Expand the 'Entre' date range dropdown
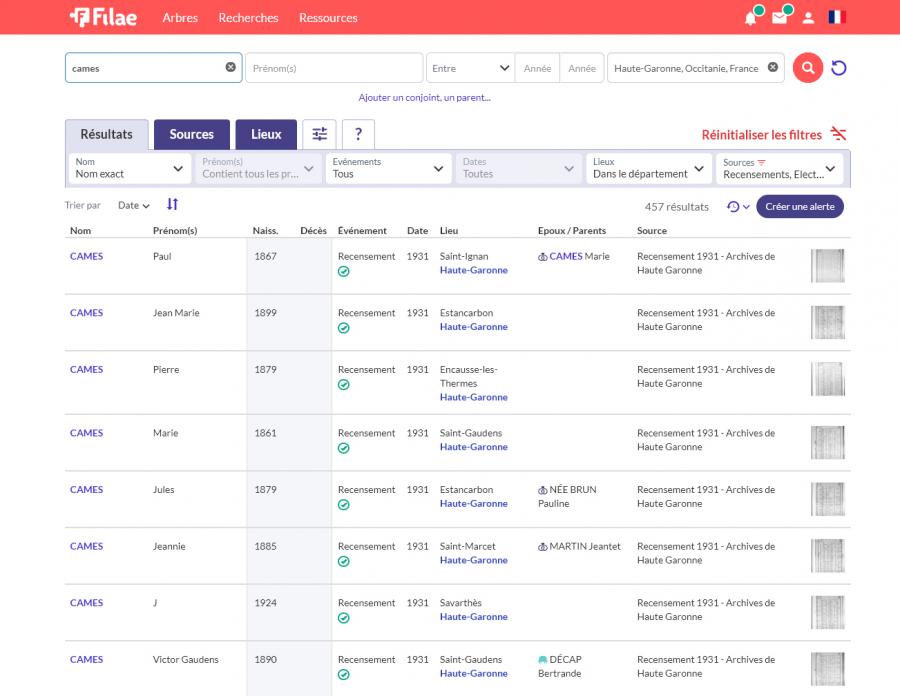 (x=471, y=68)
